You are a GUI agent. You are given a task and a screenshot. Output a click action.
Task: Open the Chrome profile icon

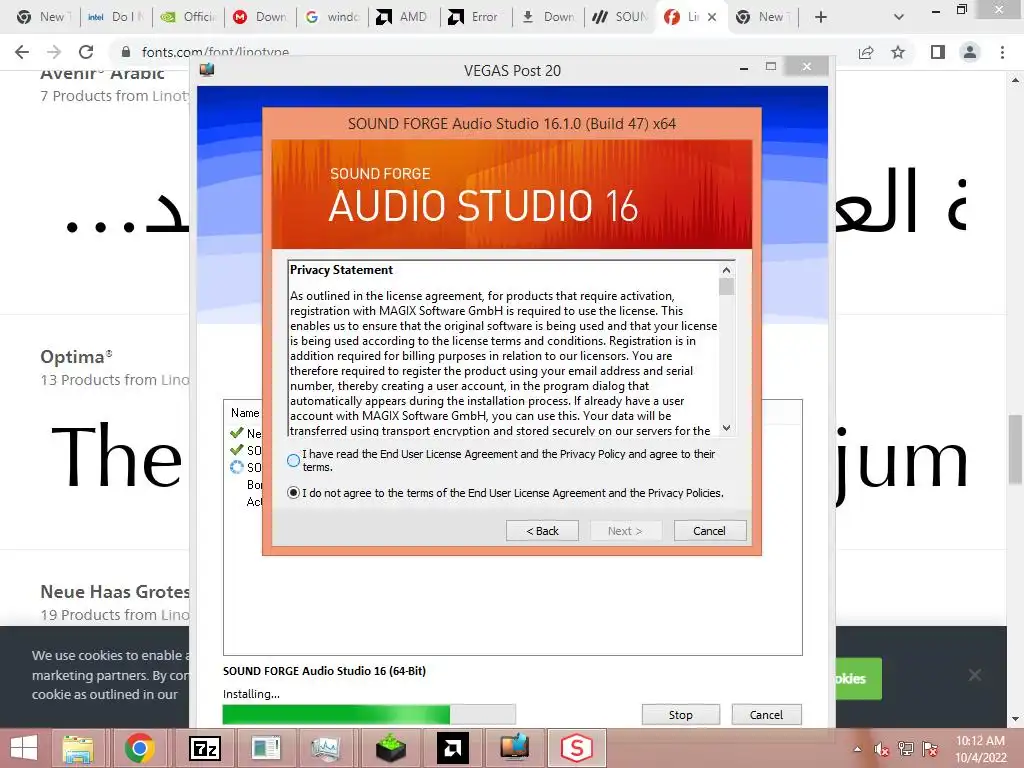coord(970,52)
